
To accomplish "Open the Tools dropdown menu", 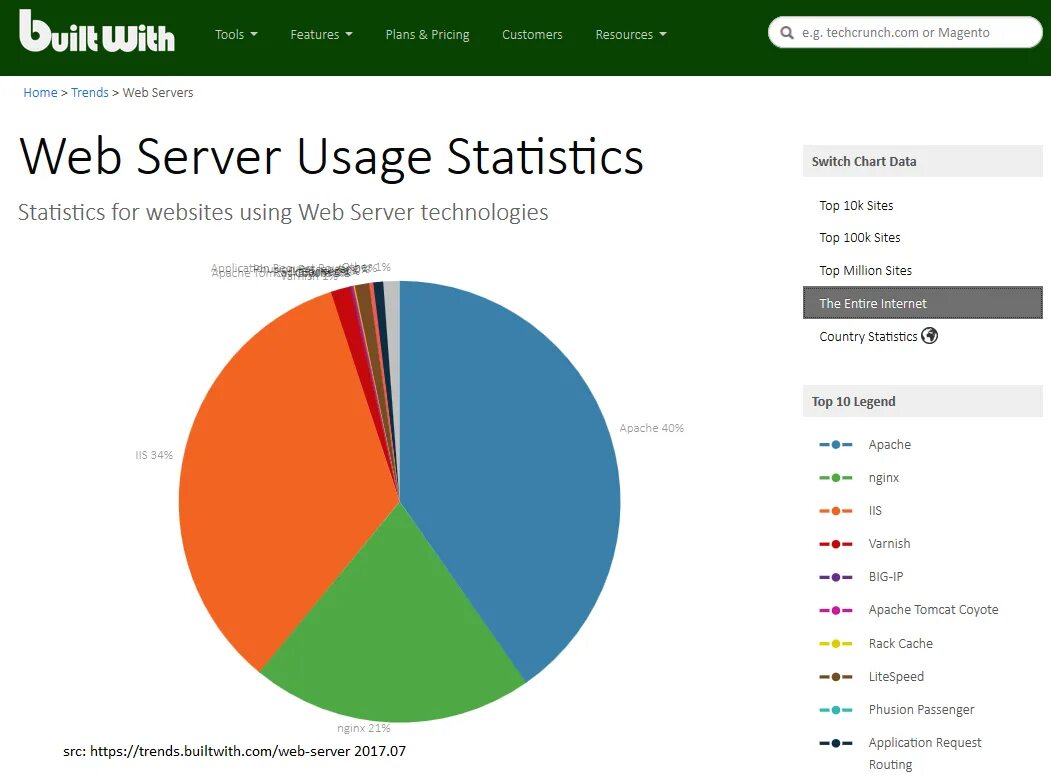I will (x=236, y=34).
